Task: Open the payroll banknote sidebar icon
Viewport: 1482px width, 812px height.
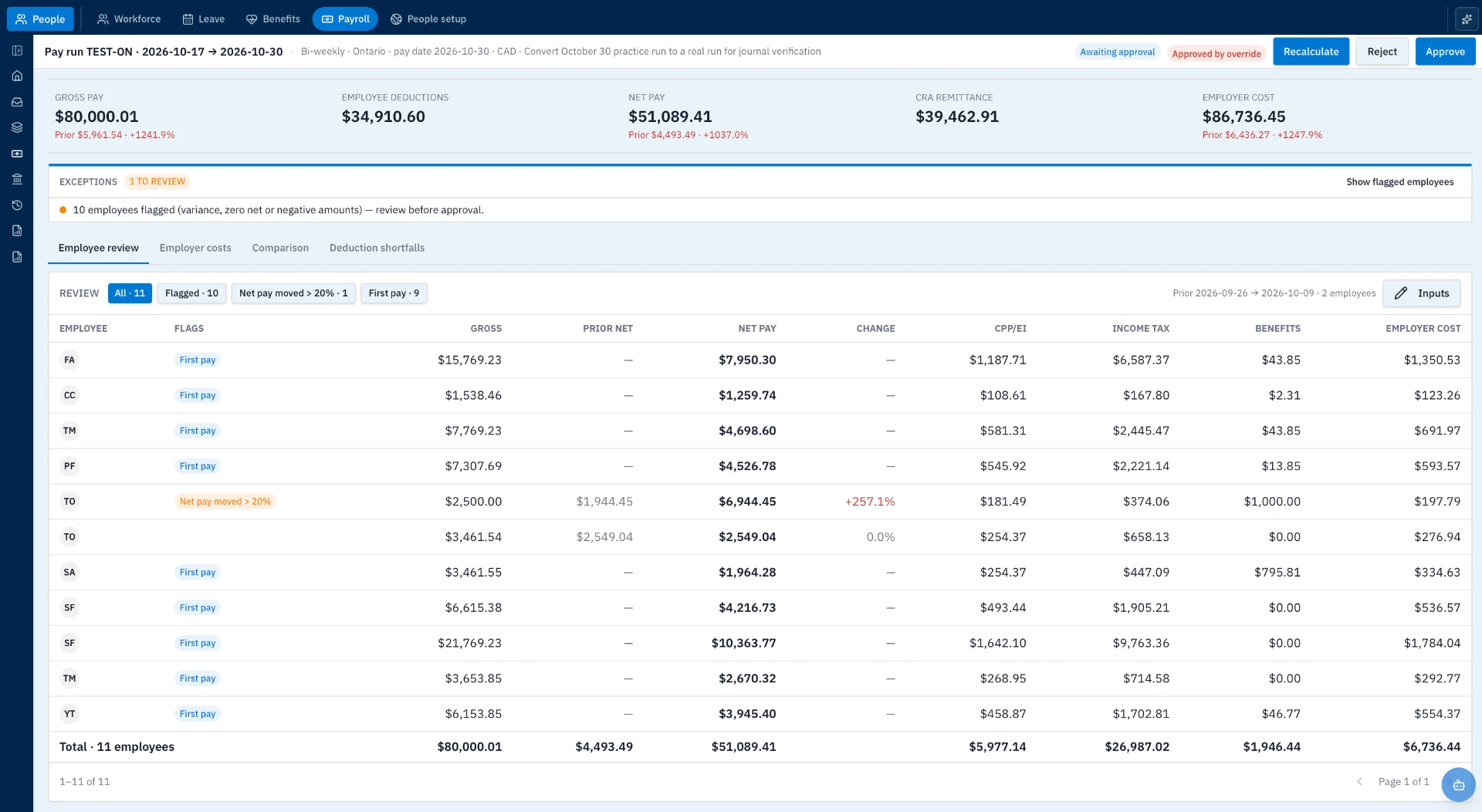Action: pos(17,154)
